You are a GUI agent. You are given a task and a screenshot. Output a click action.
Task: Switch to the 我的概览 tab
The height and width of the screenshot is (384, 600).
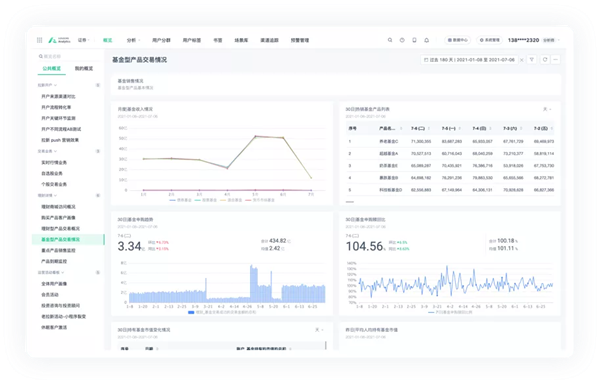point(84,68)
